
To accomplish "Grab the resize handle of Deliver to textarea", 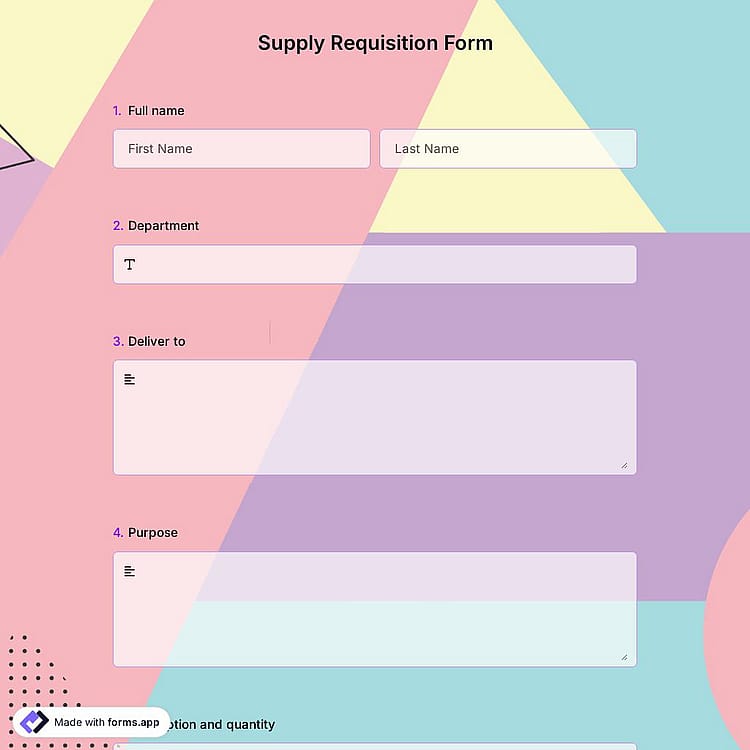I will (624, 465).
